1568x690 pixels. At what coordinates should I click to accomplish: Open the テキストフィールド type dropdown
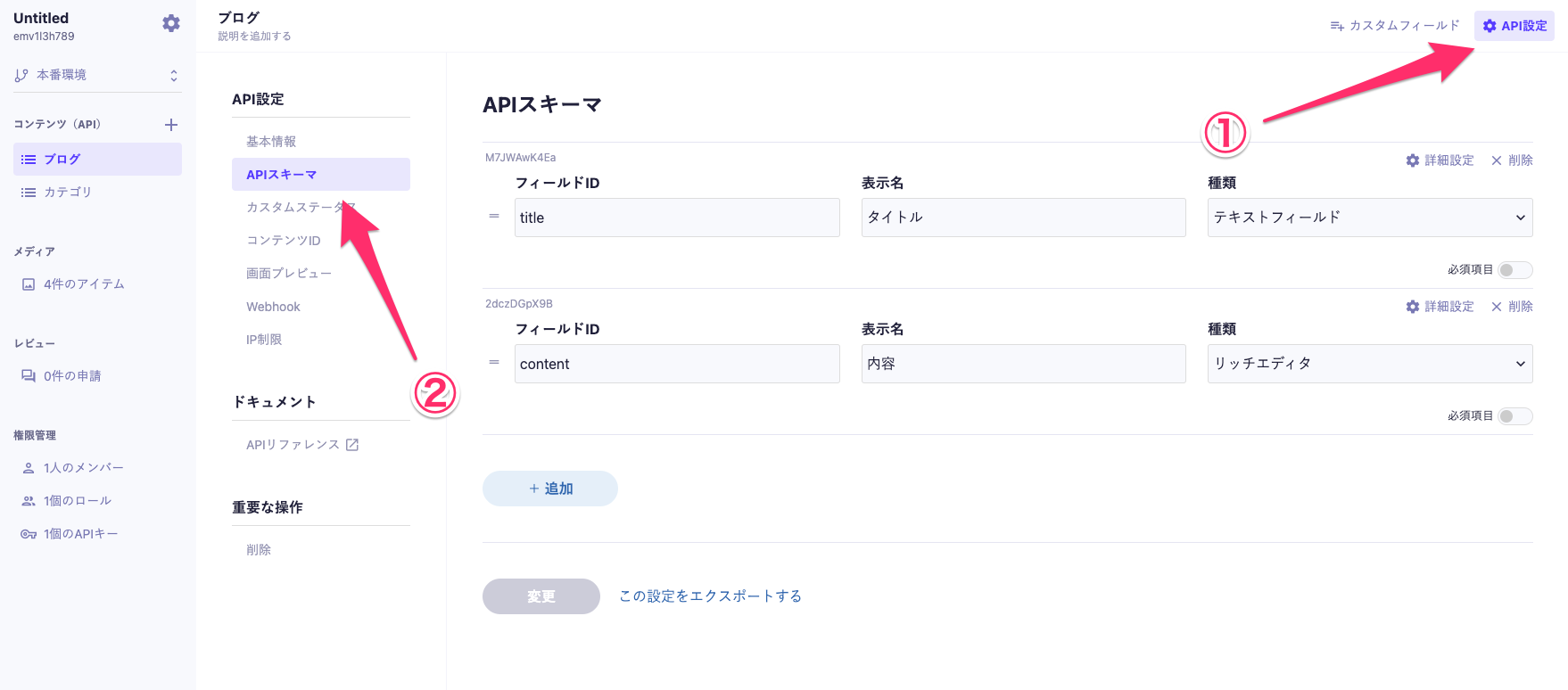click(1370, 218)
